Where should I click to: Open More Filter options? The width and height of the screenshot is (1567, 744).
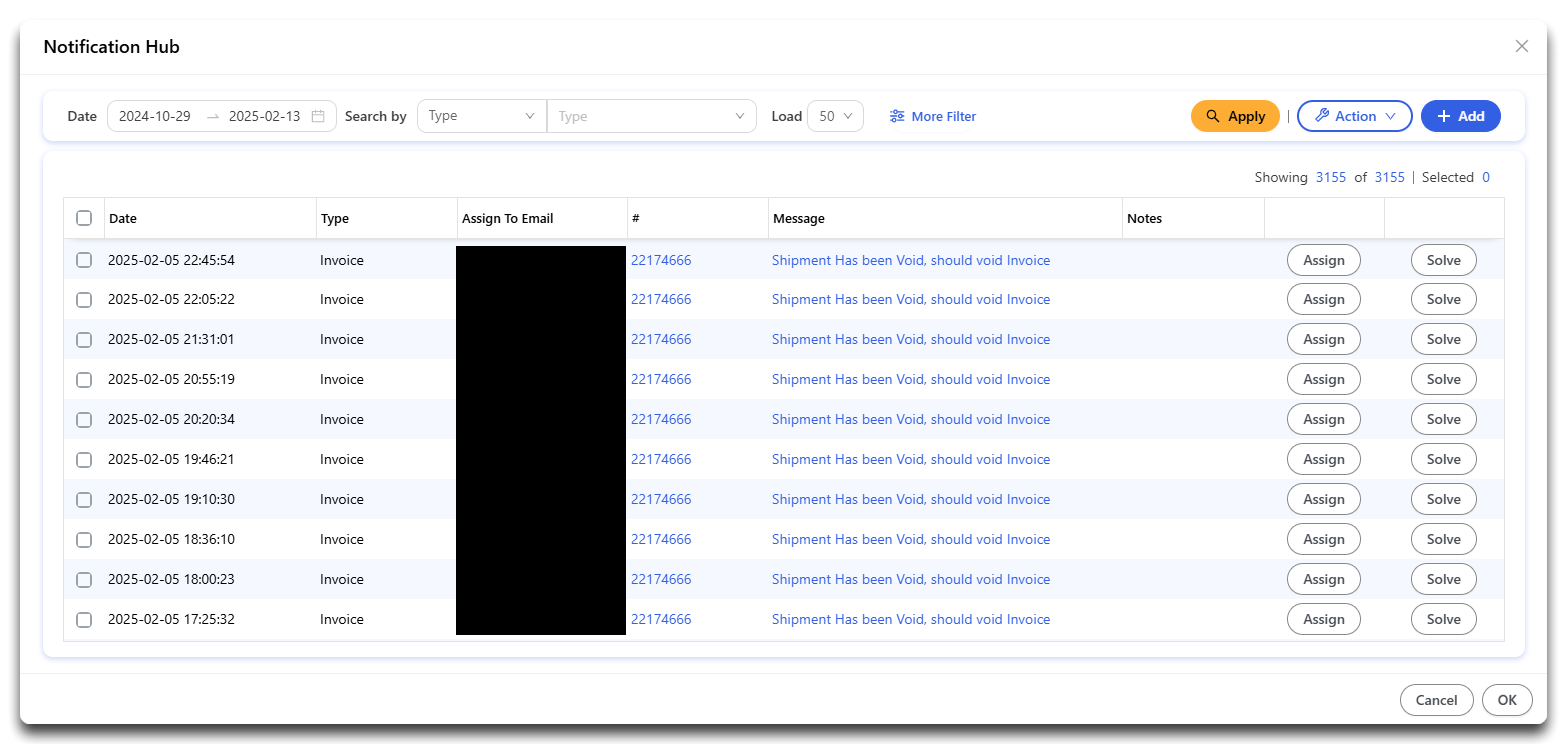933,116
